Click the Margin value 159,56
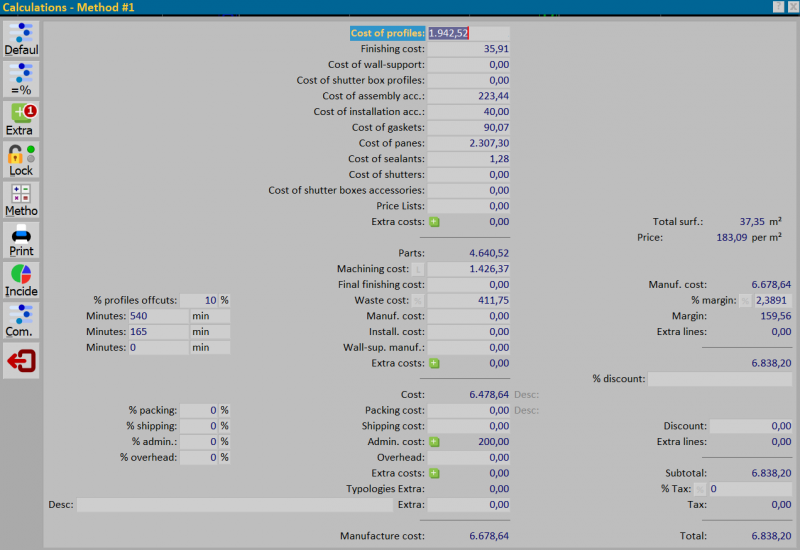 click(x=776, y=316)
